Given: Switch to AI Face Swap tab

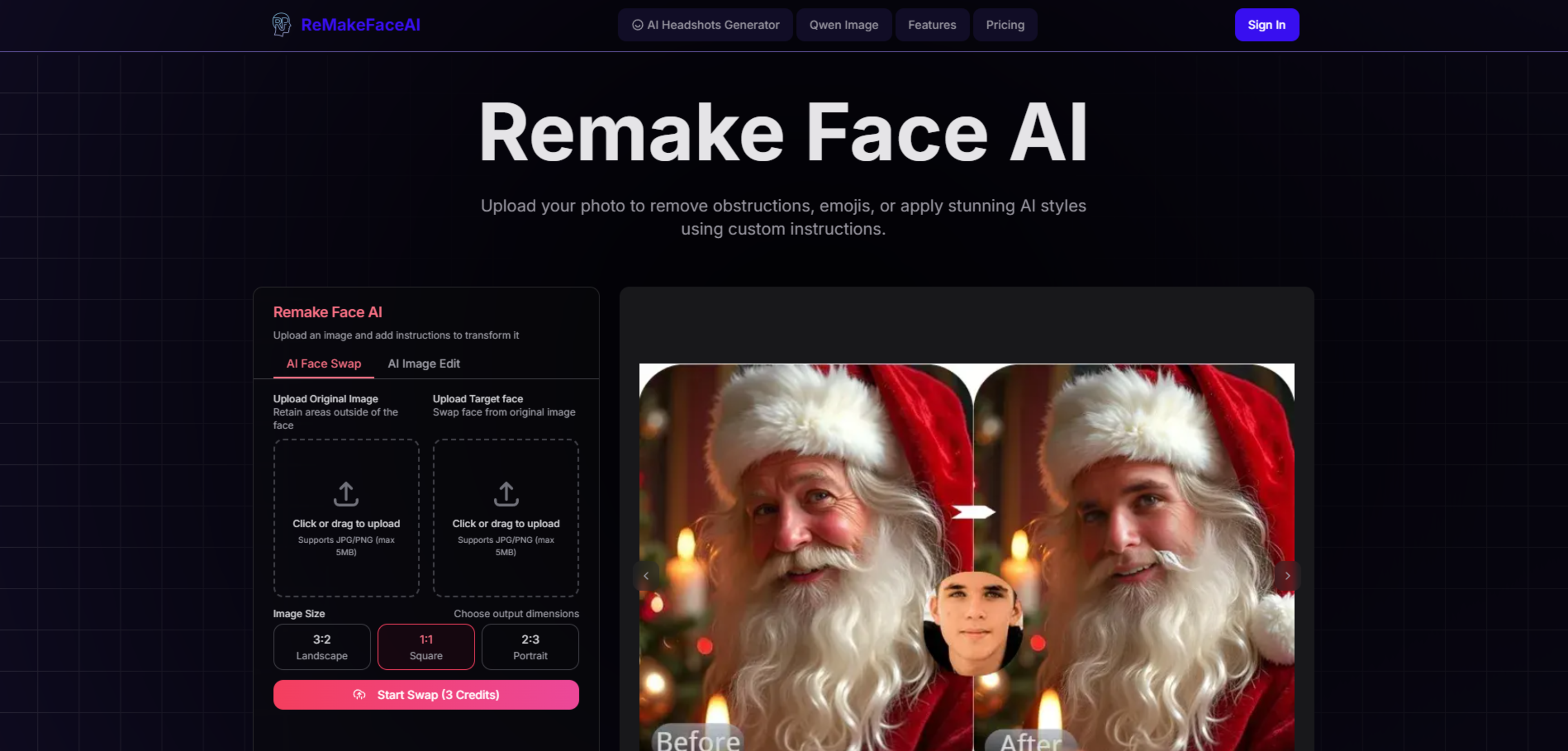Looking at the screenshot, I should 323,363.
